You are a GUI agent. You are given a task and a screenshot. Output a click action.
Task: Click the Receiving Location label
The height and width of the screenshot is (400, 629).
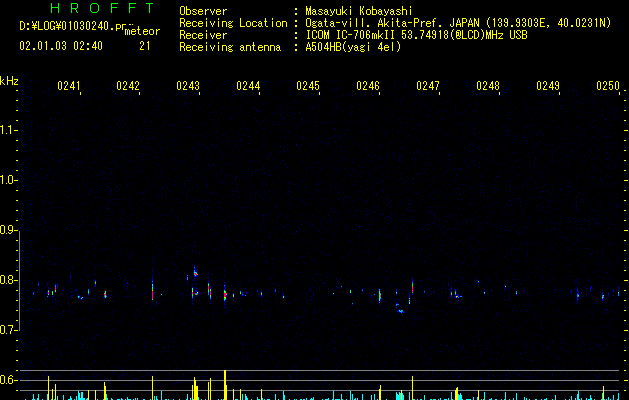coord(233,23)
